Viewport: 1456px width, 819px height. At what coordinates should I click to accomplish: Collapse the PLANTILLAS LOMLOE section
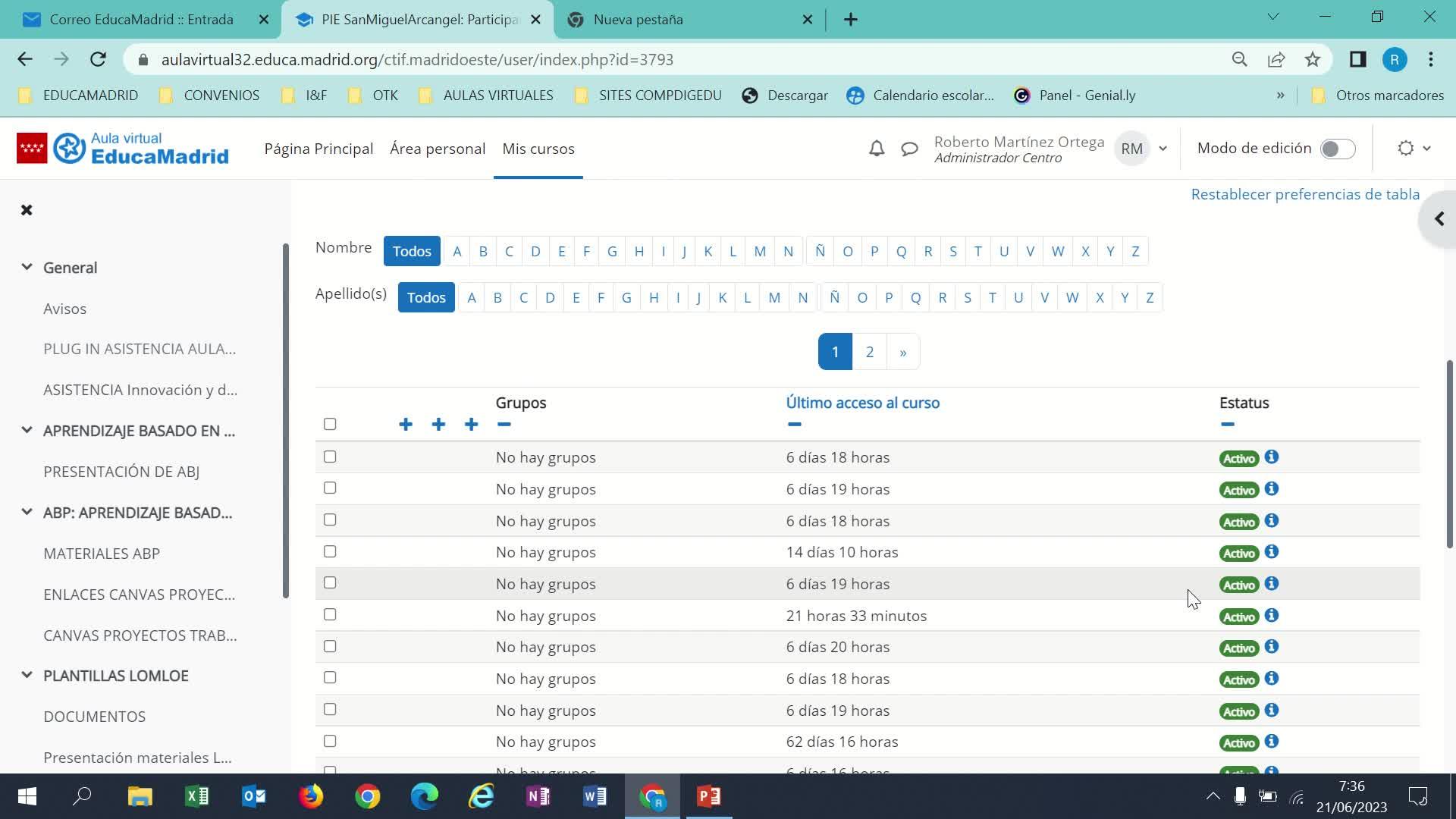27,675
